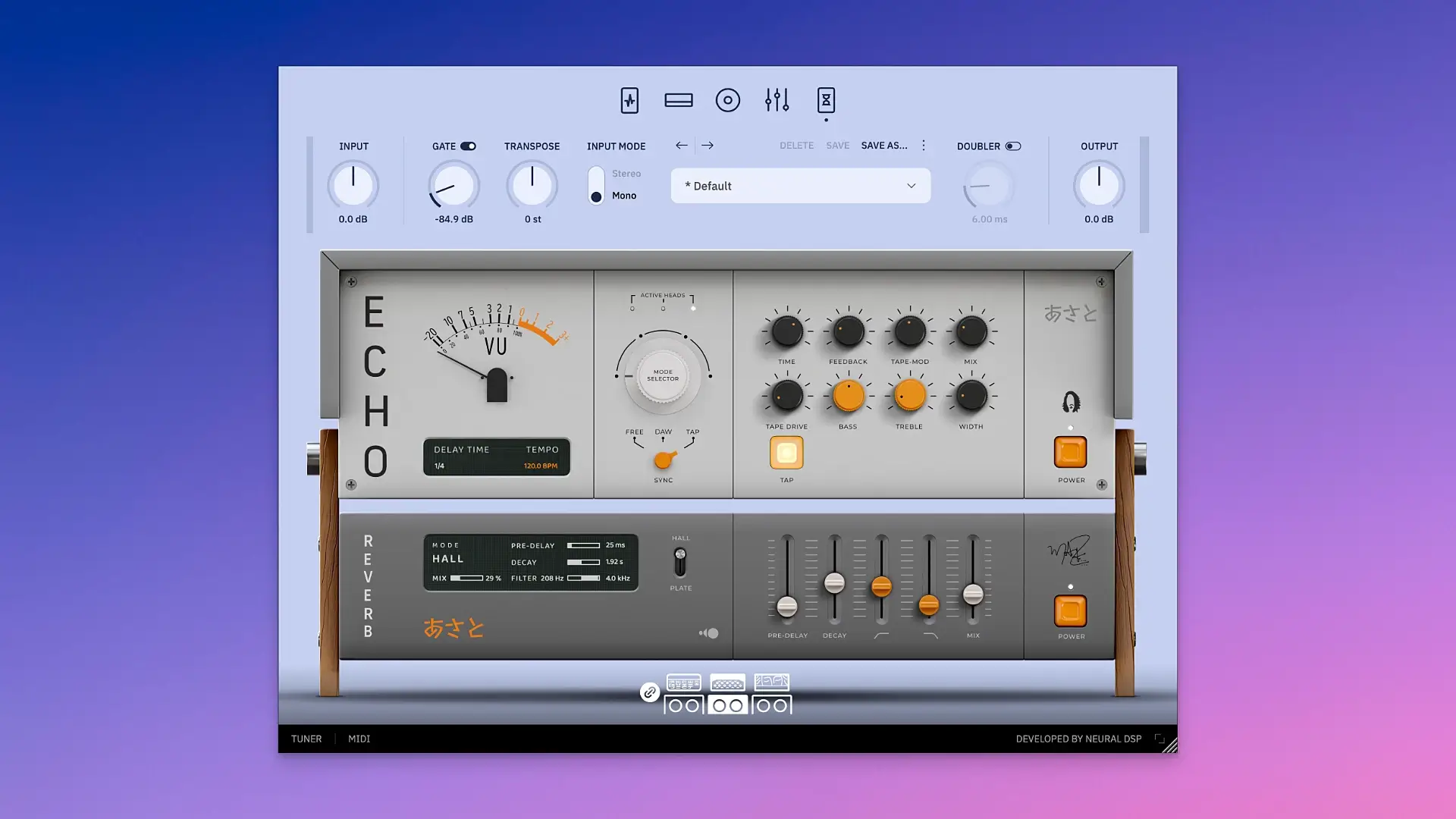Screen dimensions: 1456x819
Task: Click the 120.0 BPM tempo value
Action: click(541, 466)
